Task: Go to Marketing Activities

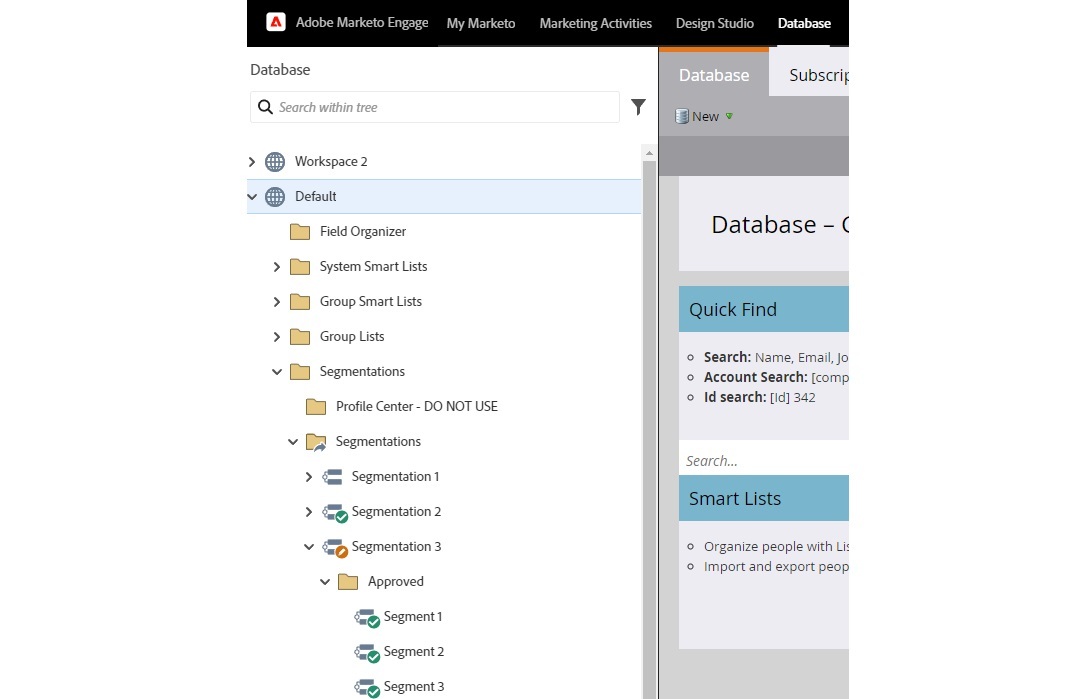Action: point(595,23)
